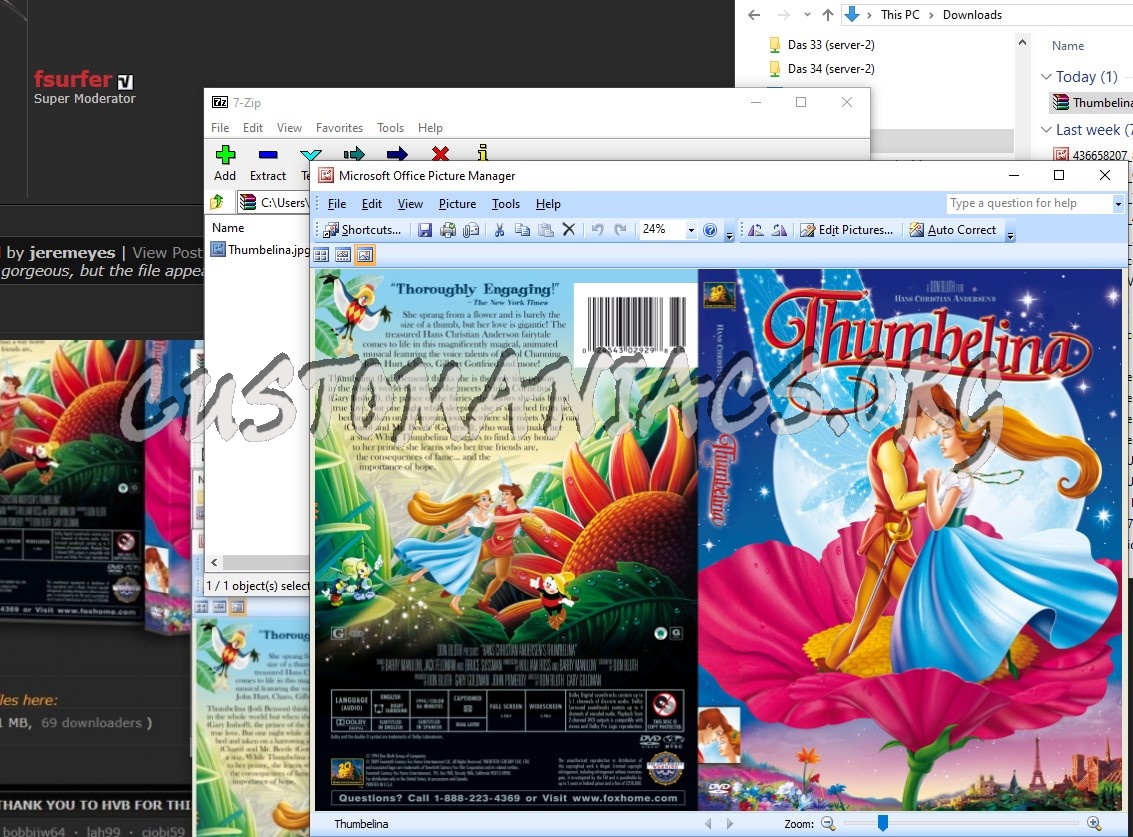
Task: Open the Explorer recent locations chevron
Action: pos(807,14)
